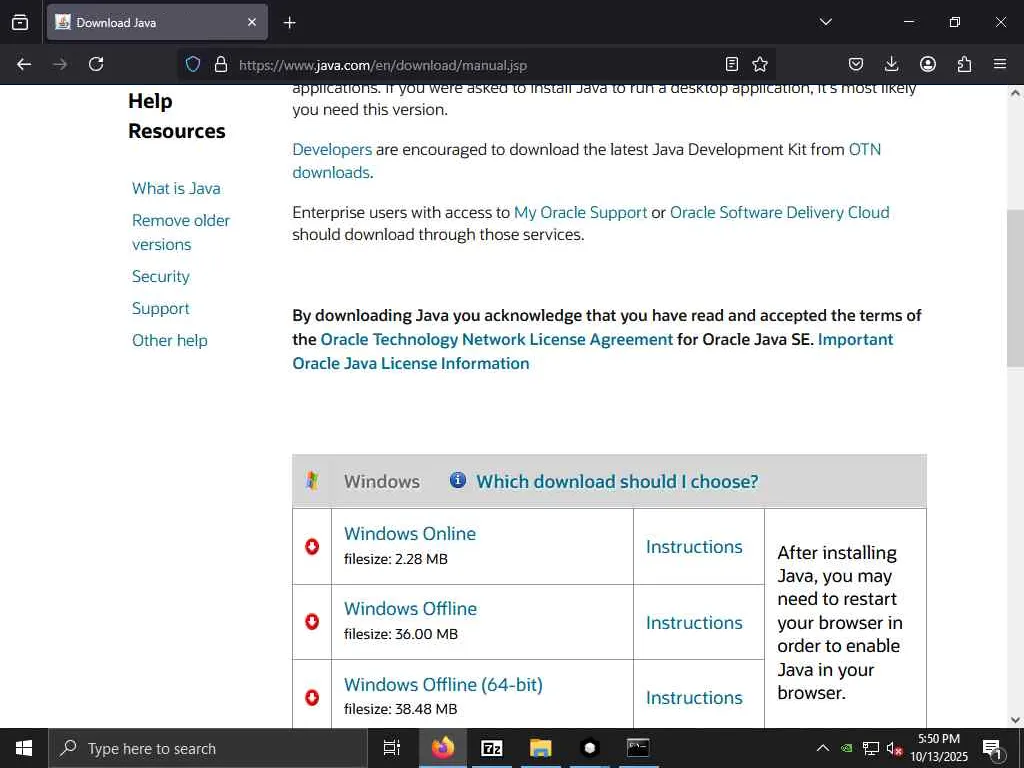Screen dimensions: 1024x768
Task: Click the page vertical scrollbar thumb
Action: click(1015, 288)
